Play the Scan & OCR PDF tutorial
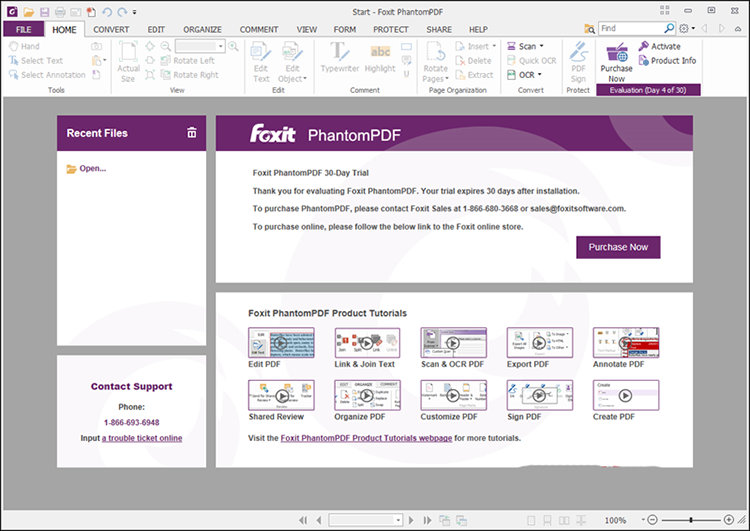Image resolution: width=750 pixels, height=531 pixels. click(x=453, y=343)
